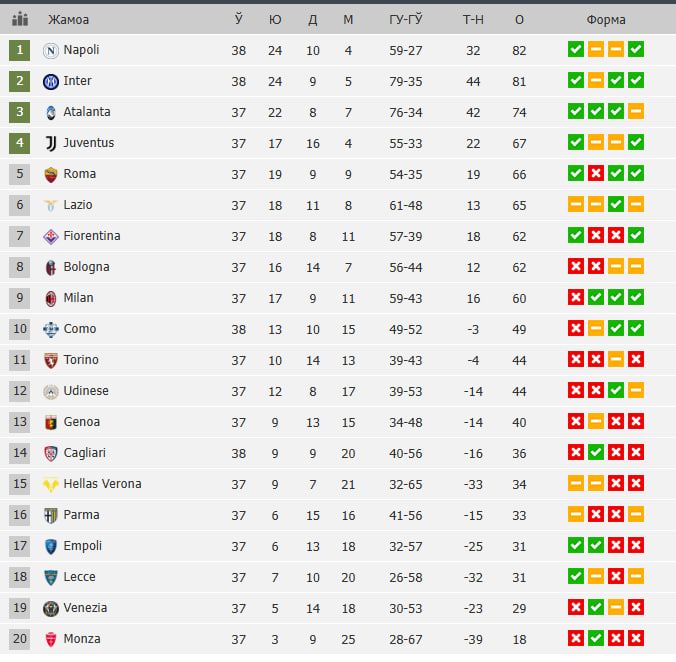
Task: Click the standings chart icon in header
Action: coord(20,19)
